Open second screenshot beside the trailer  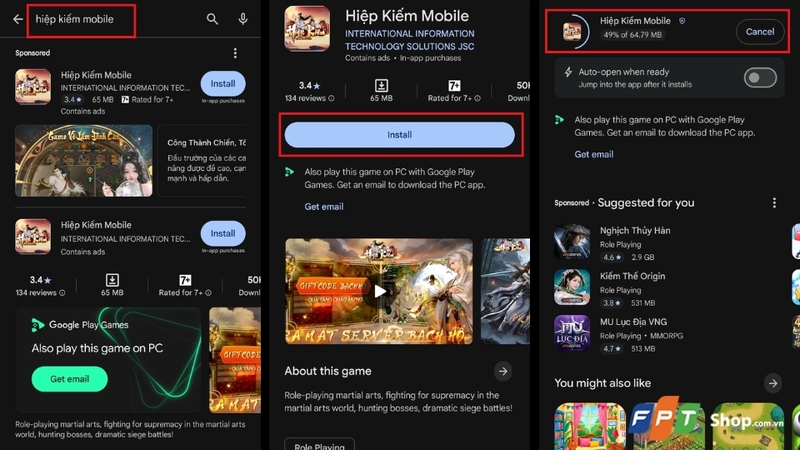(505, 291)
